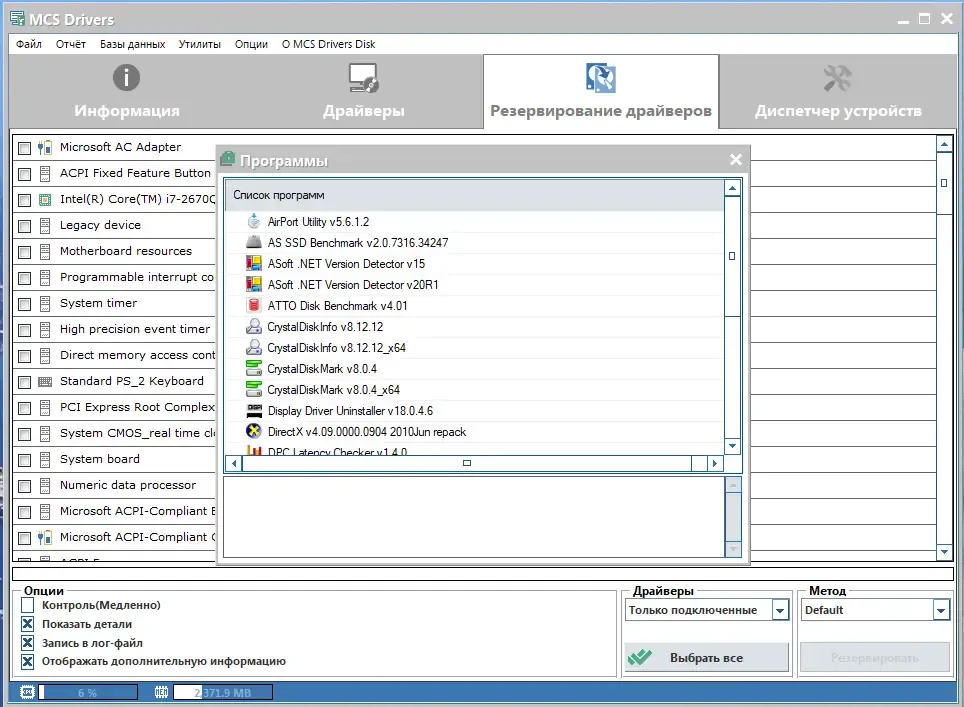The height and width of the screenshot is (707, 964).
Task: Uncheck the Запись в лог-файл option
Action: tap(28, 643)
